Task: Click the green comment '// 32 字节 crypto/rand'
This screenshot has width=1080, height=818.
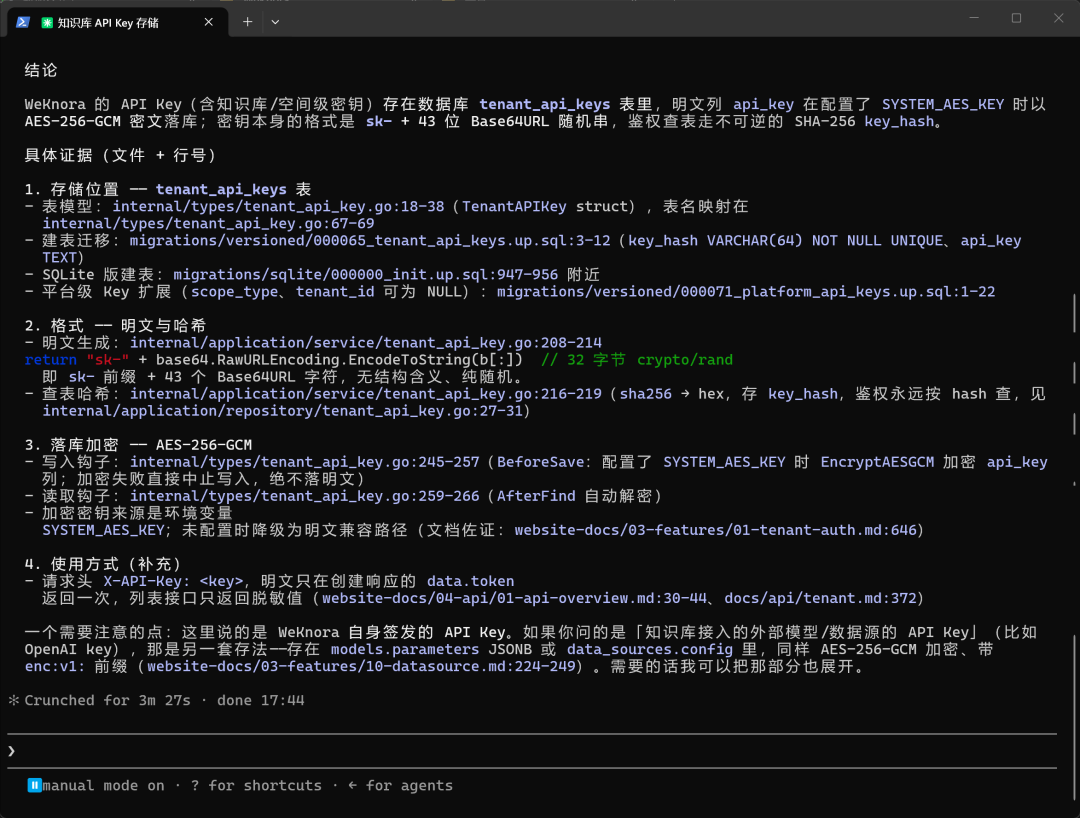Action: (636, 360)
